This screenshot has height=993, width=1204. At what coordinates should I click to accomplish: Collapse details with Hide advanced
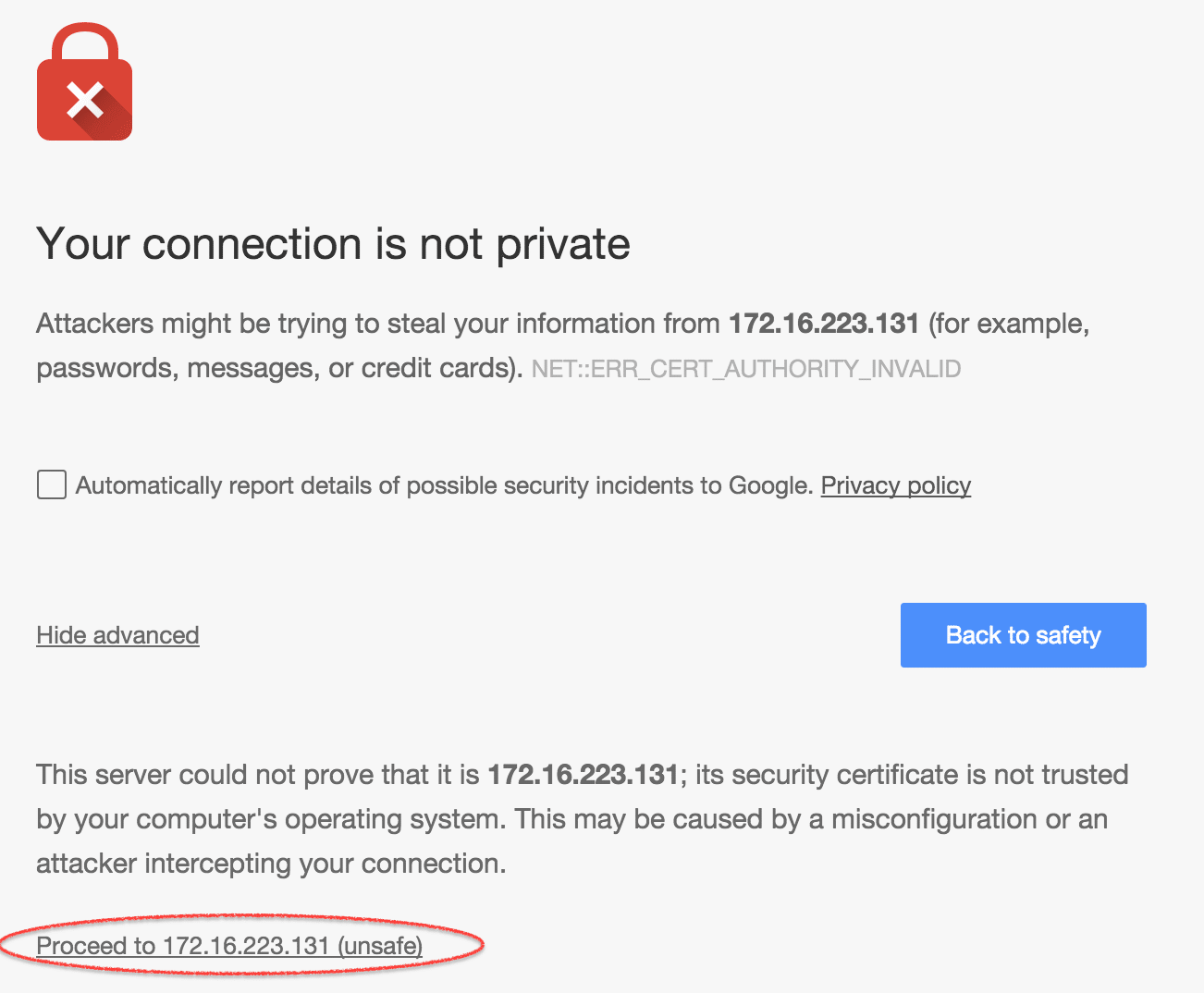[x=117, y=635]
